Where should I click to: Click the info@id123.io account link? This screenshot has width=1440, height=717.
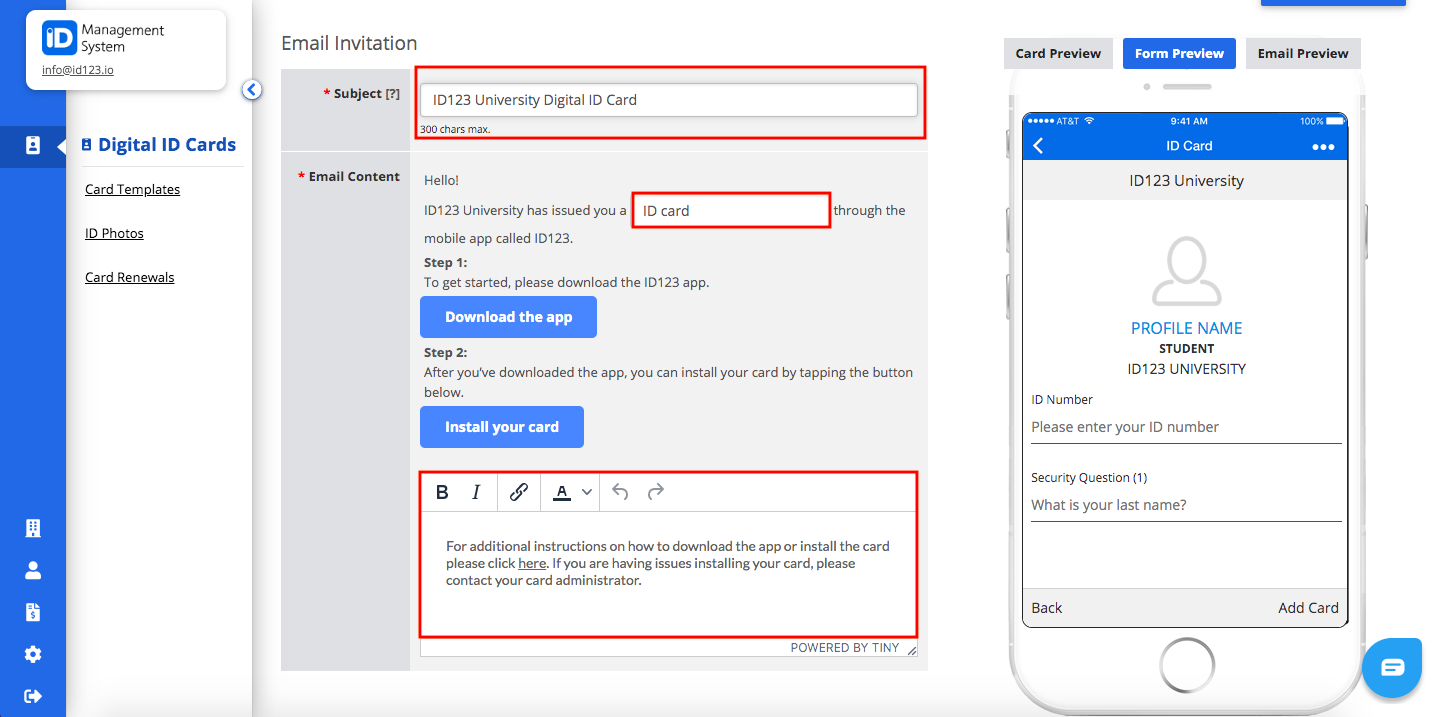78,70
